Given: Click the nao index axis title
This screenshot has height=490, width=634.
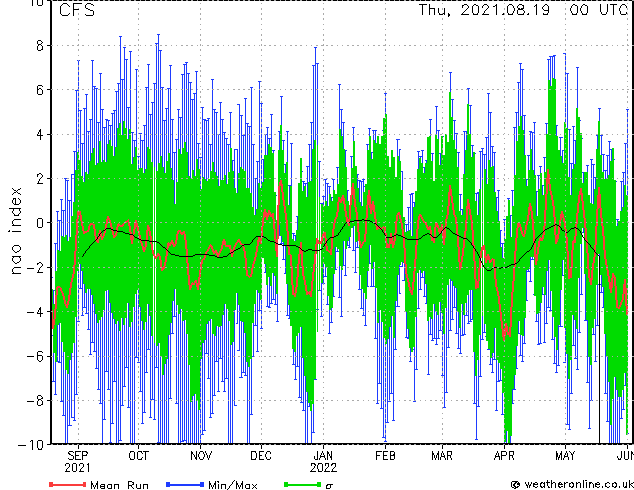Looking at the screenshot, I should (x=15, y=230).
